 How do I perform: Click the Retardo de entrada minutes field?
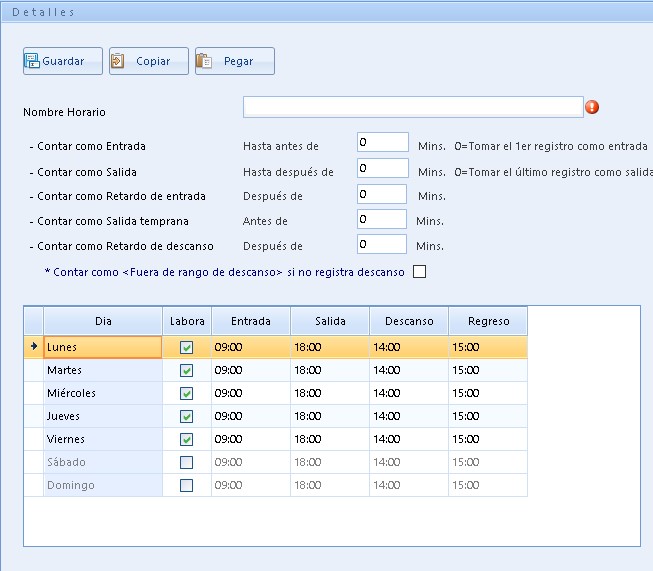pos(382,194)
